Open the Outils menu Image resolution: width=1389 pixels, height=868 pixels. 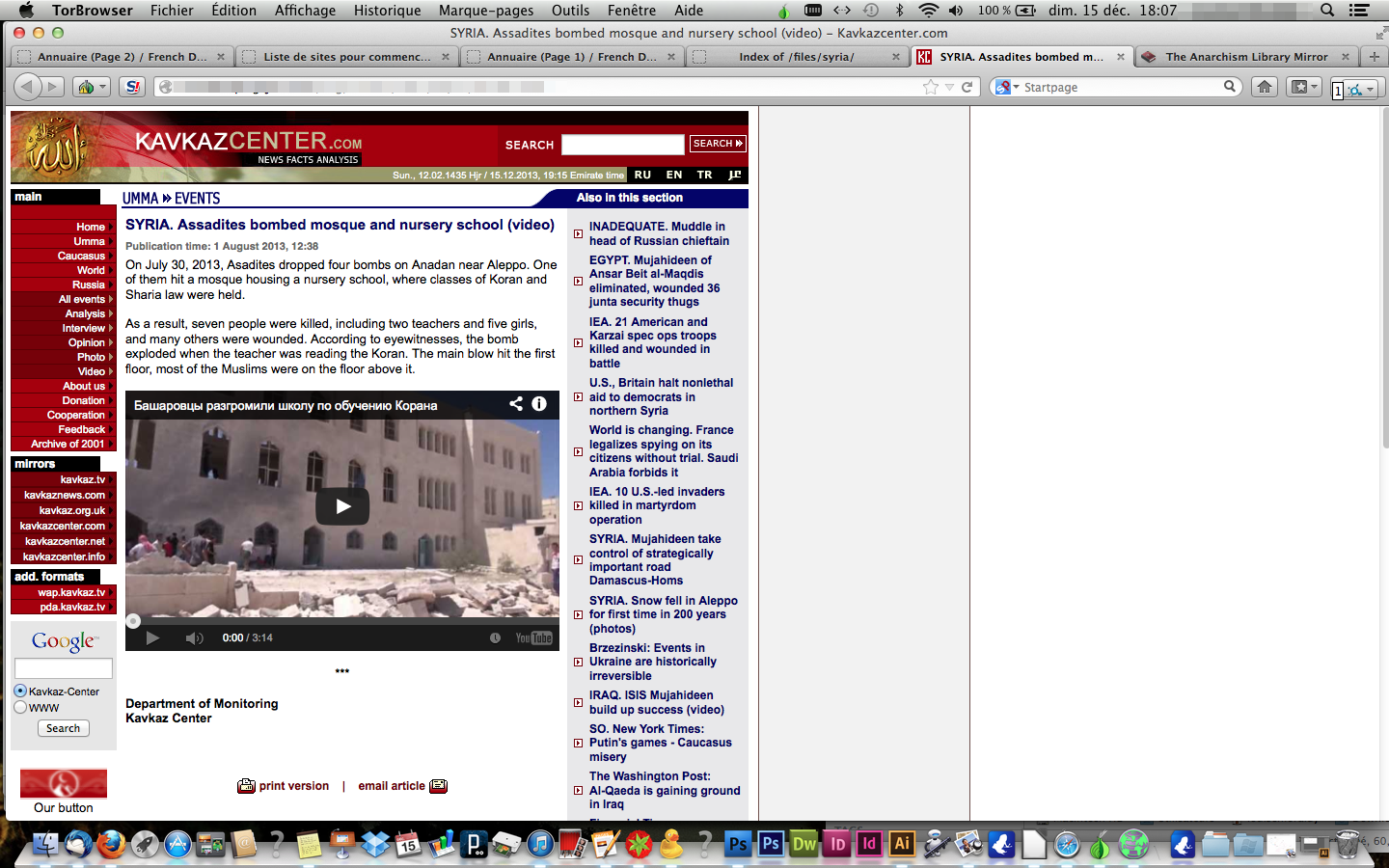pyautogui.click(x=570, y=11)
